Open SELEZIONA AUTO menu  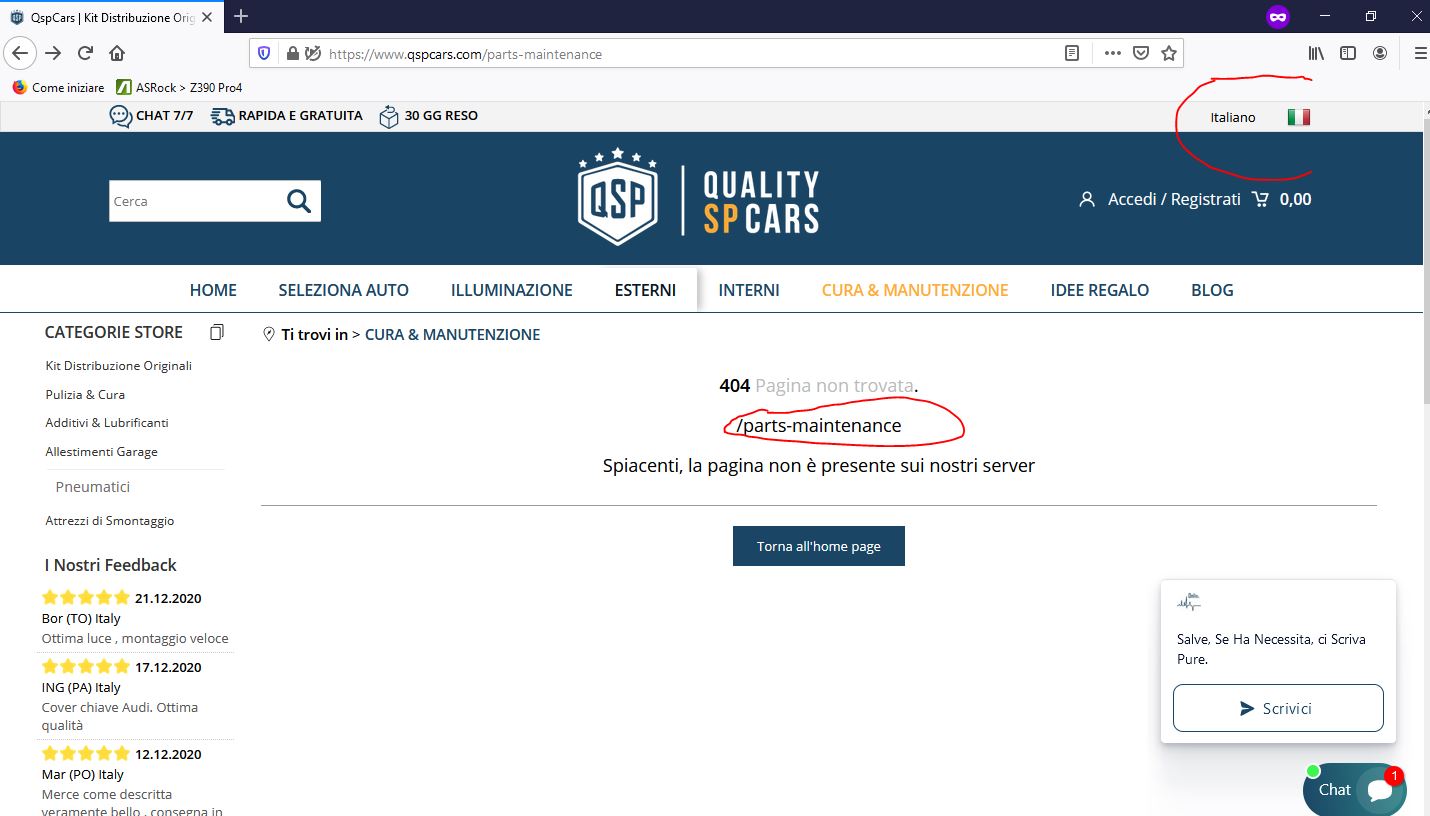[344, 290]
